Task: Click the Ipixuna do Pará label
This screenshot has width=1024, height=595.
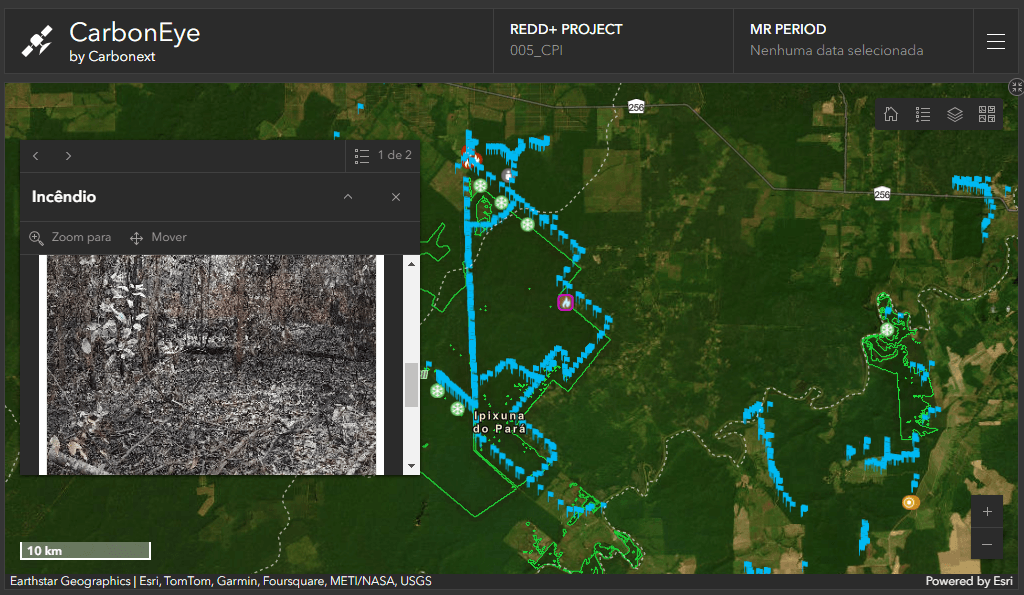Action: point(500,422)
